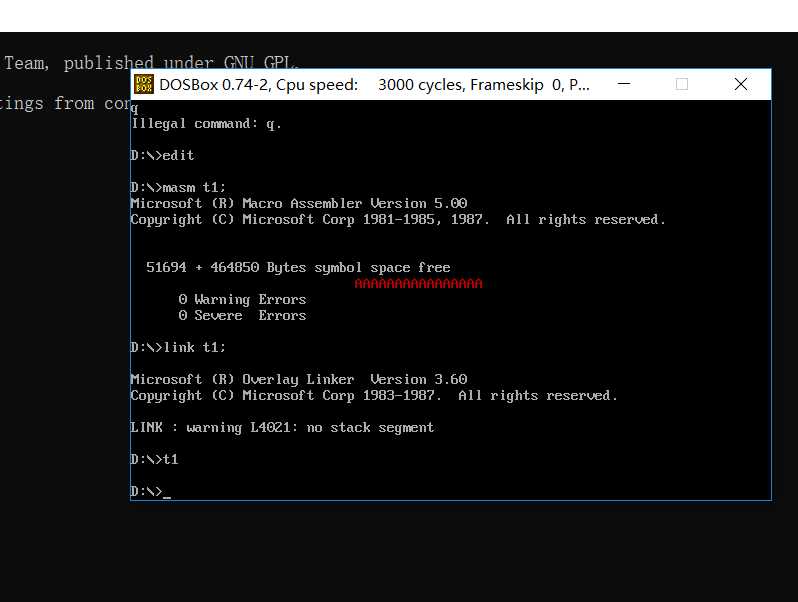Click the Copyright 1981-1985, 1987 line
The width and height of the screenshot is (798, 602).
tap(398, 219)
